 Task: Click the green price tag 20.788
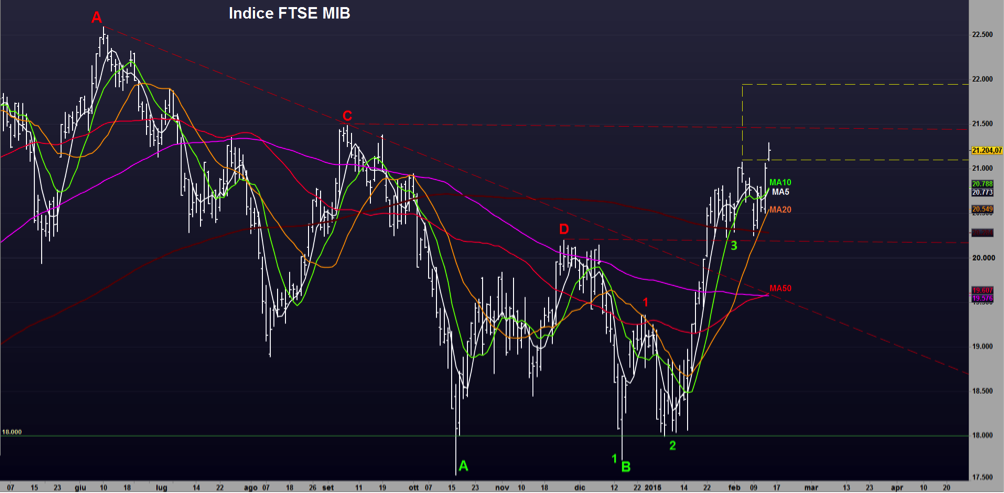pos(982,184)
